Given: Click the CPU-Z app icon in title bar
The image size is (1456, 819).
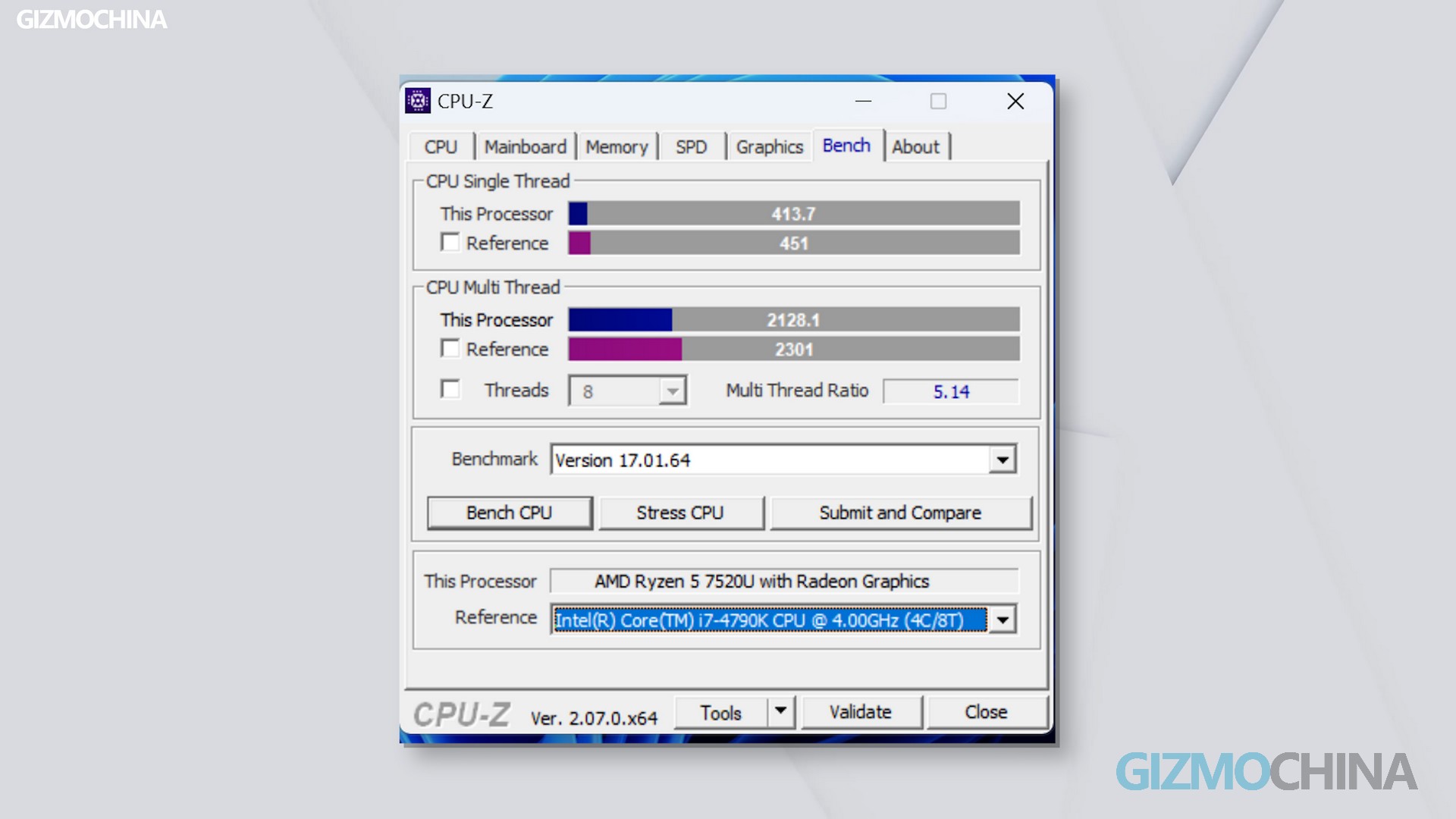Looking at the screenshot, I should (x=417, y=101).
